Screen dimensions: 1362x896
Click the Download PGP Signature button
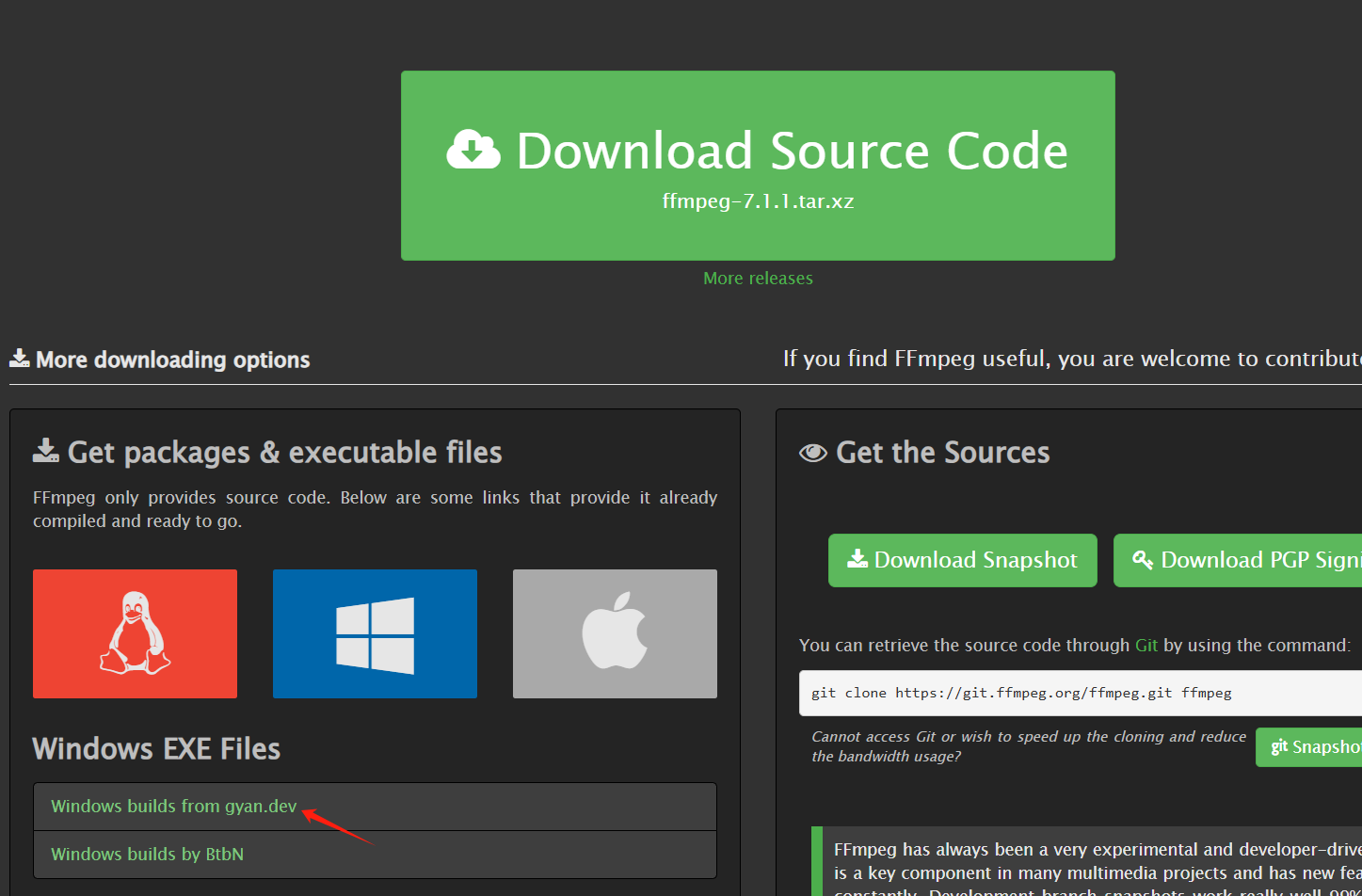(1238, 560)
